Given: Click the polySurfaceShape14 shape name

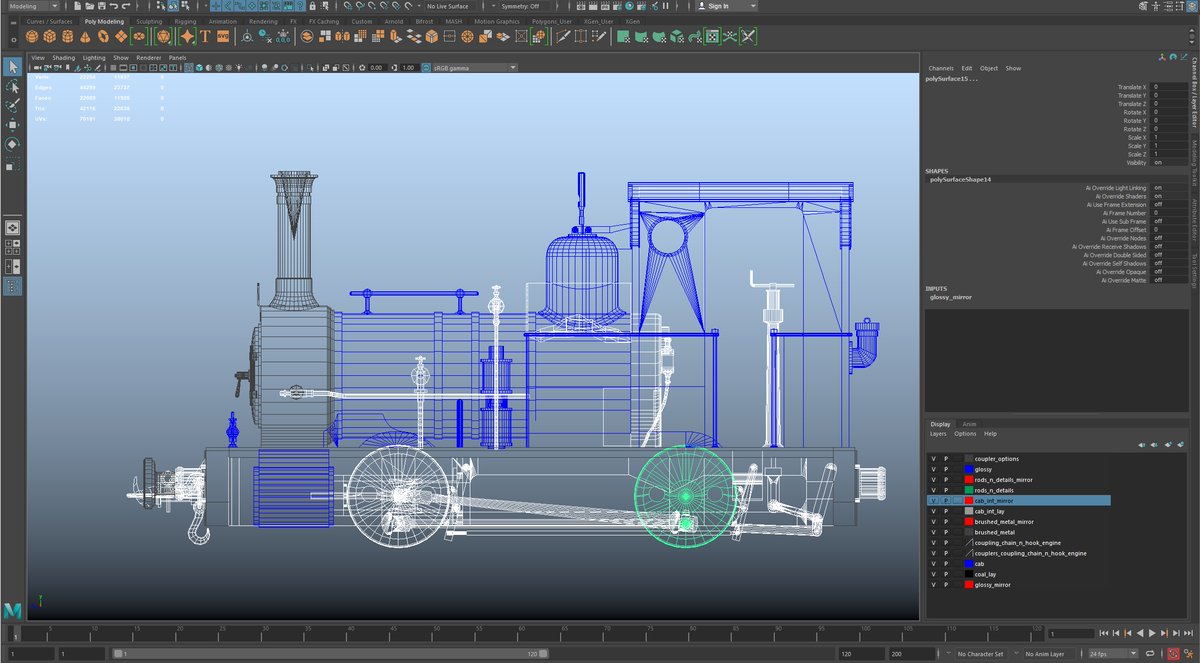Looking at the screenshot, I should 961,180.
